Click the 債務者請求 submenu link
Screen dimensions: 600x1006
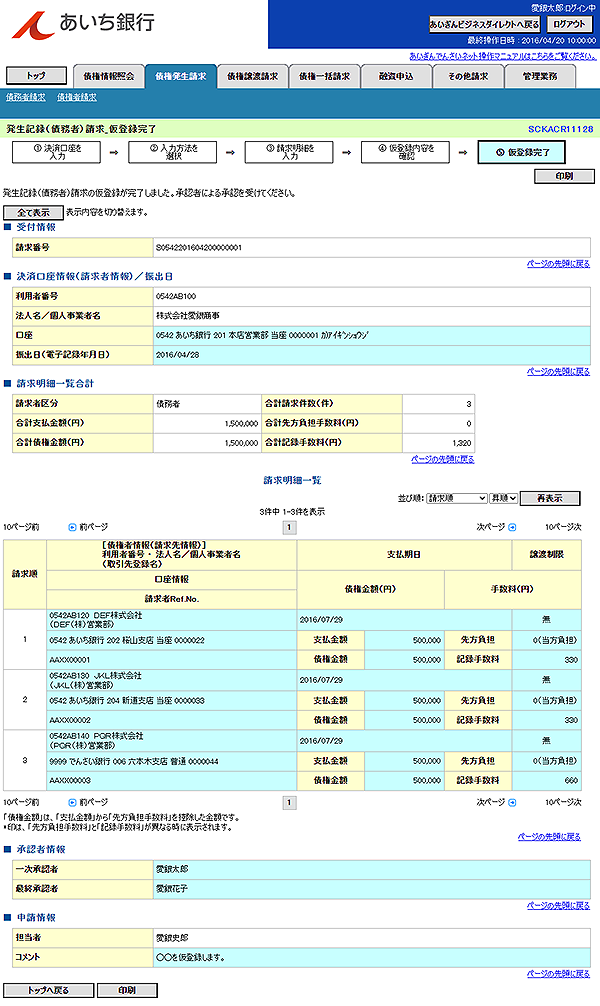(26, 98)
